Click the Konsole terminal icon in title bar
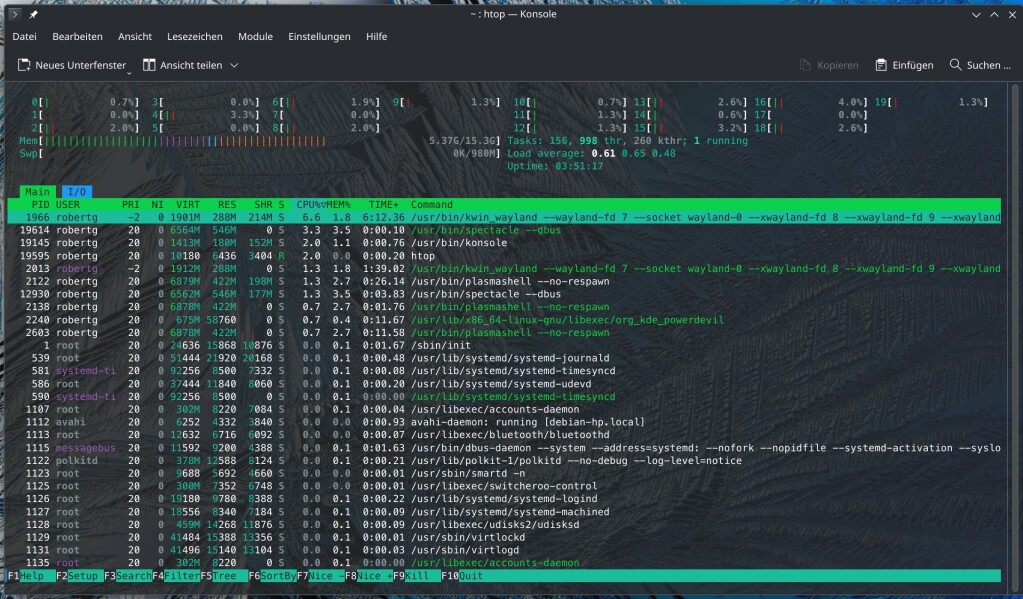This screenshot has height=599, width=1023. tap(13, 15)
